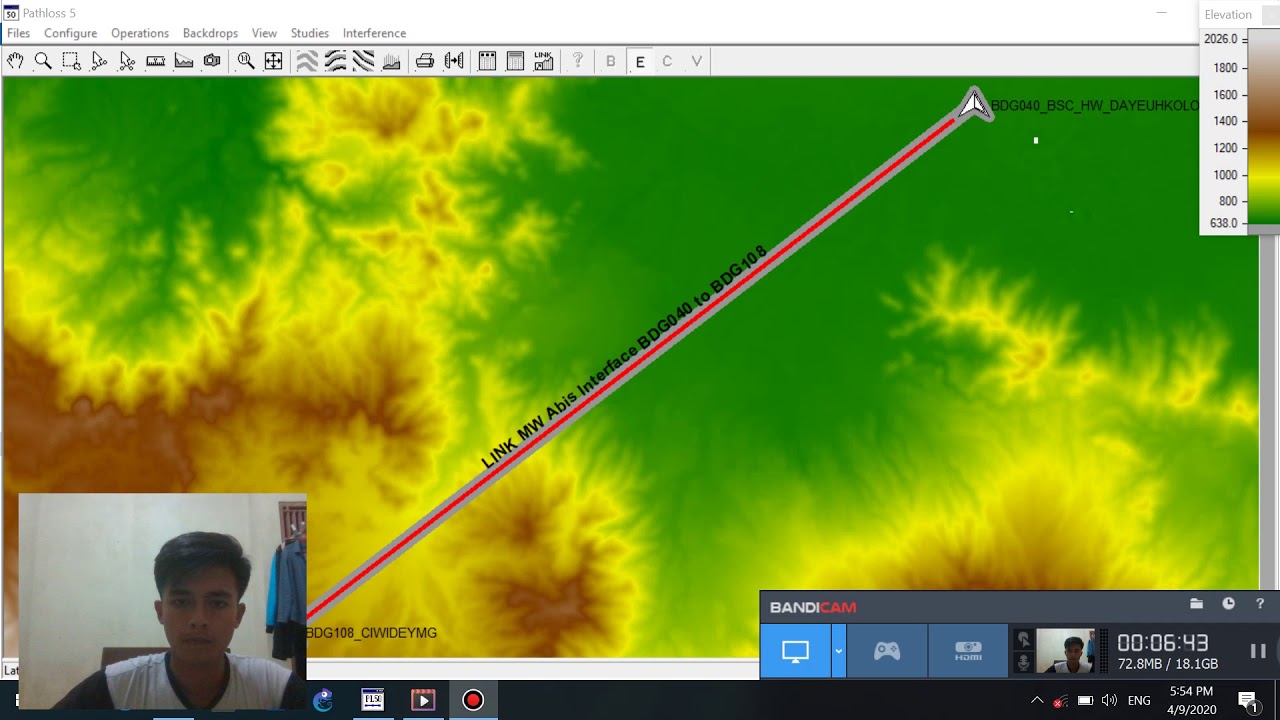Open the Studies menu
The height and width of the screenshot is (720, 1280).
coord(310,33)
